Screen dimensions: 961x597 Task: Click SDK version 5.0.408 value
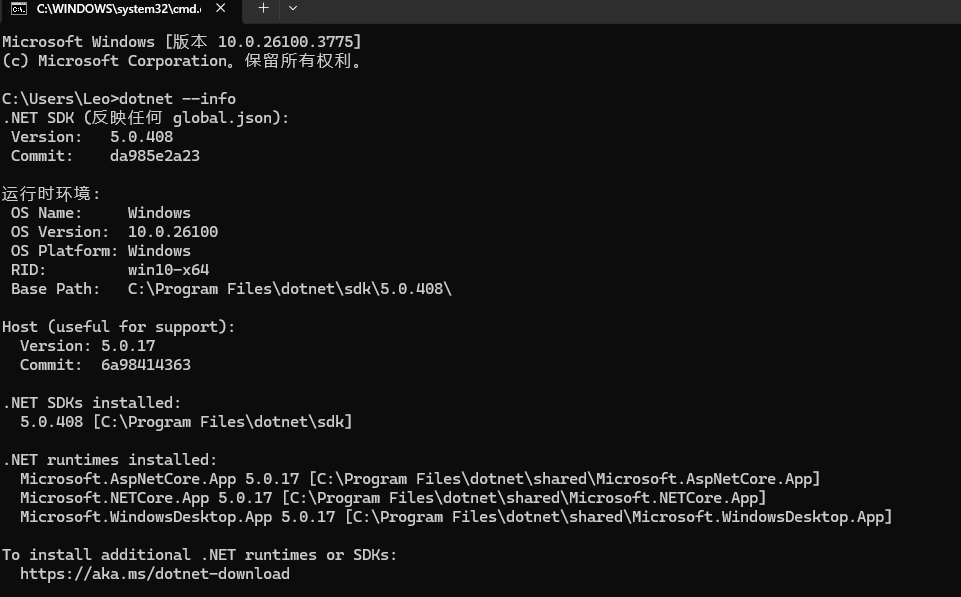[141, 137]
